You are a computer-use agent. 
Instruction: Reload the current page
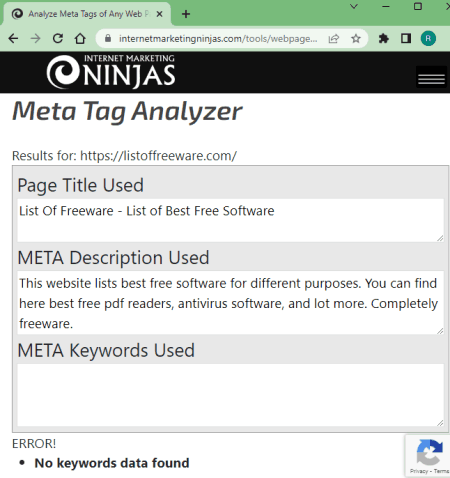[x=58, y=39]
